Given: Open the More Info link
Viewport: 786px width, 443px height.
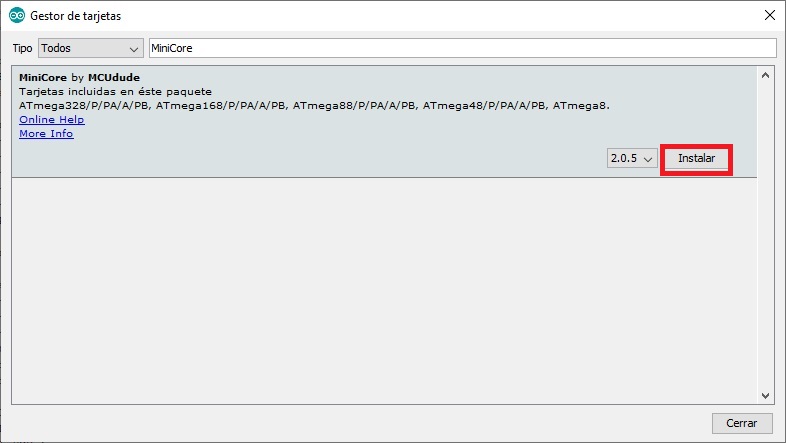Looking at the screenshot, I should pos(46,133).
